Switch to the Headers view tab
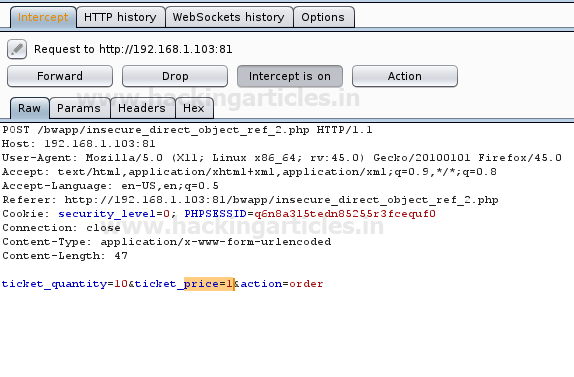The height and width of the screenshot is (377, 574). 142,108
